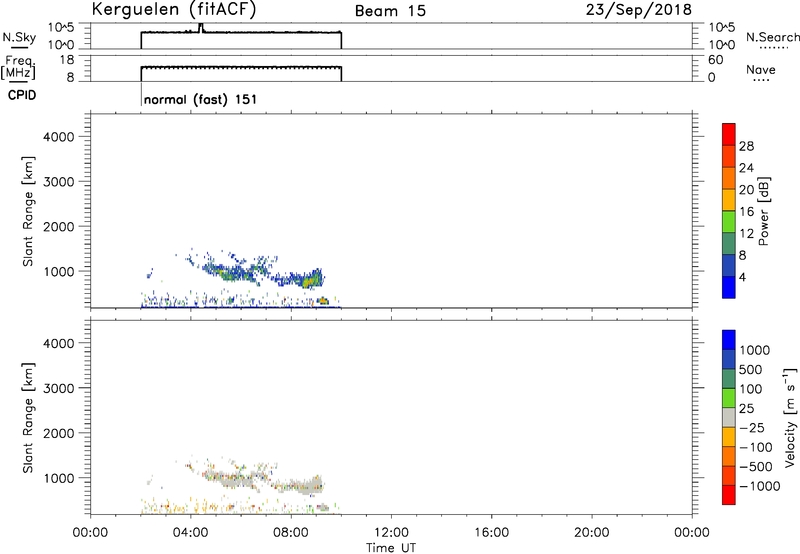
Task: Click the 'Velocity [m s⁻¹]' colorbar label
Action: [790, 417]
